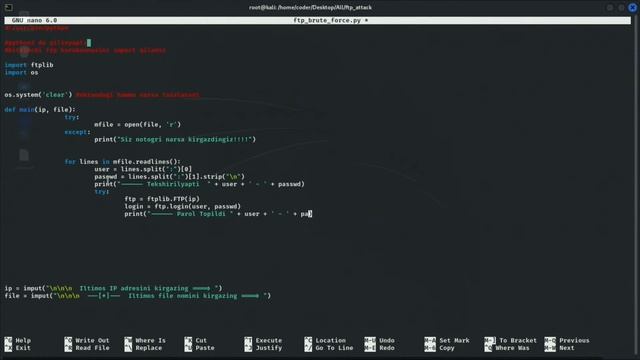Click the Siz notogri narsa kirgazdingiz print line
Image resolution: width=640 pixels, height=360 pixels.
[x=175, y=139]
